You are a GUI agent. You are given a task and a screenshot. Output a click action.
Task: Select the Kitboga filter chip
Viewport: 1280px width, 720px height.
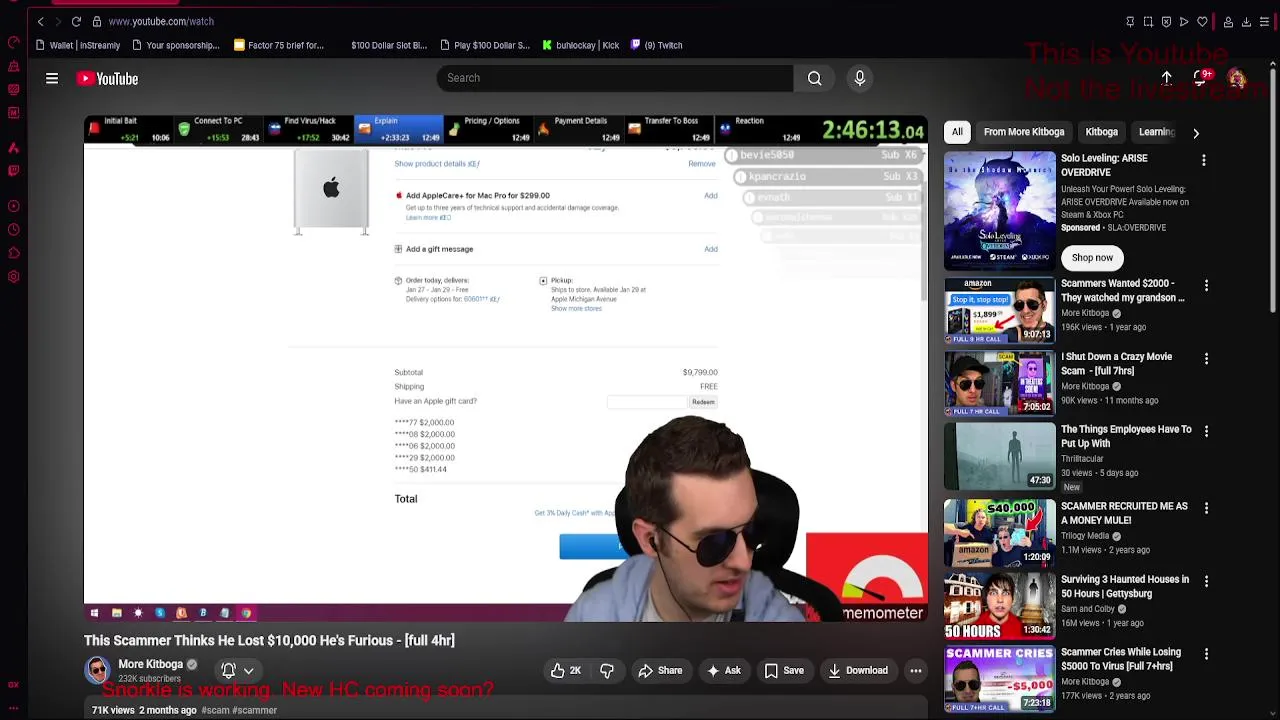point(1101,132)
